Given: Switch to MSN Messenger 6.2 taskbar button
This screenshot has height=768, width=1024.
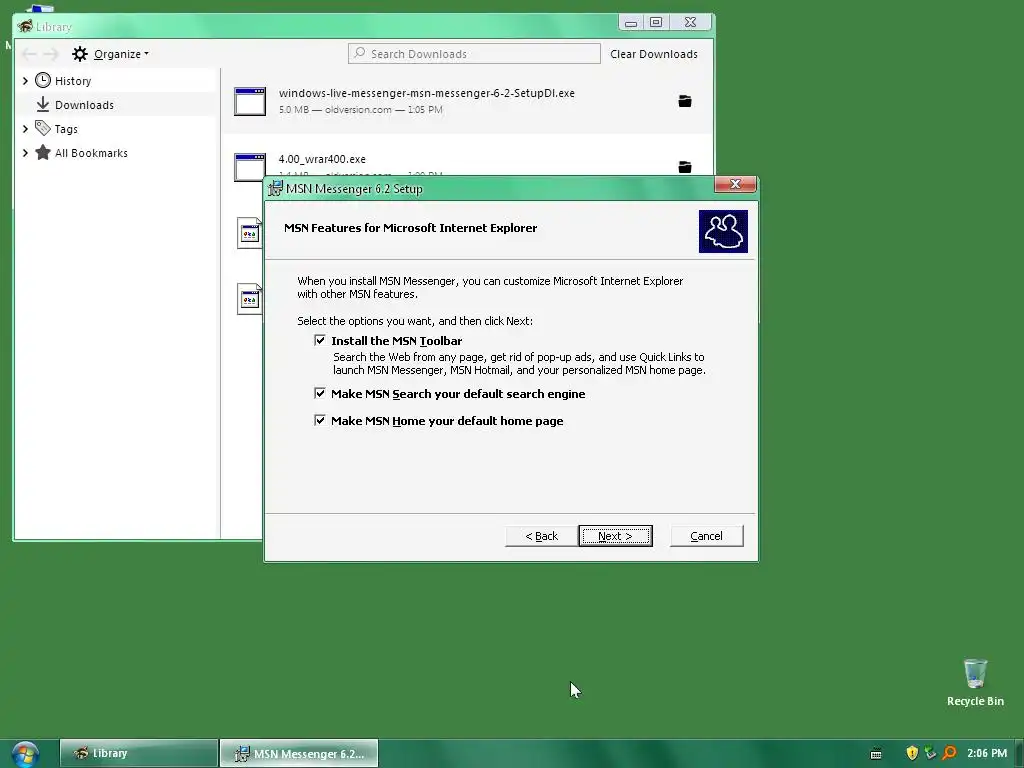Looking at the screenshot, I should tap(299, 753).
